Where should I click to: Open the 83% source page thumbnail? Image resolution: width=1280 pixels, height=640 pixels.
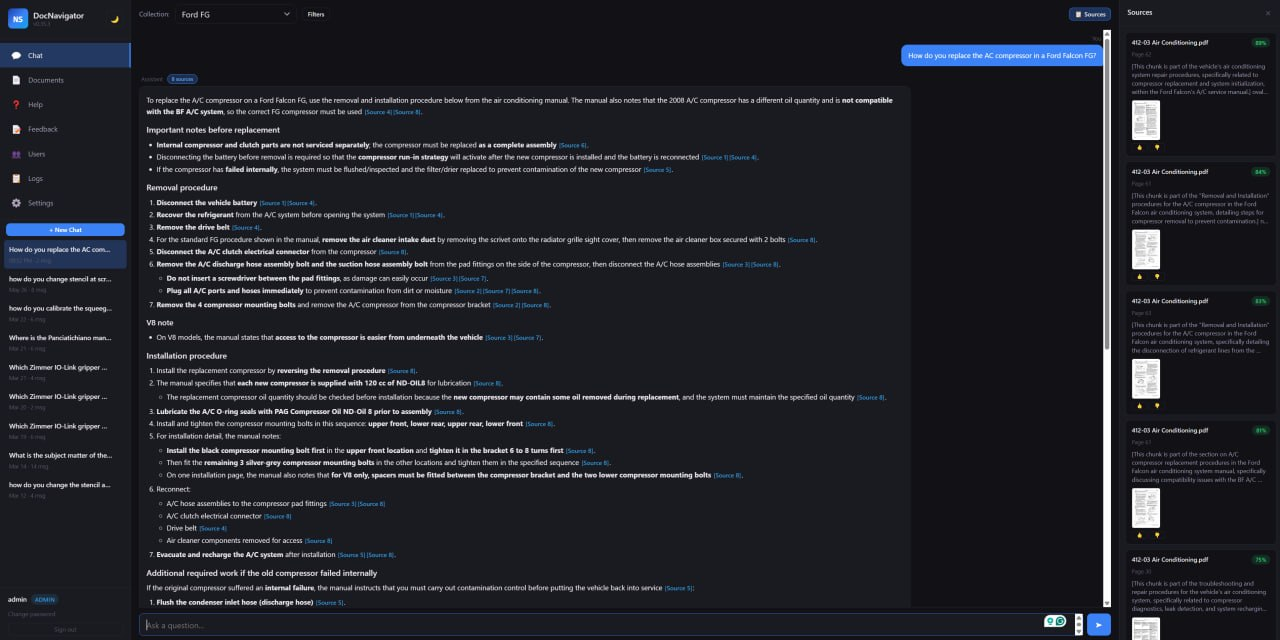1146,379
